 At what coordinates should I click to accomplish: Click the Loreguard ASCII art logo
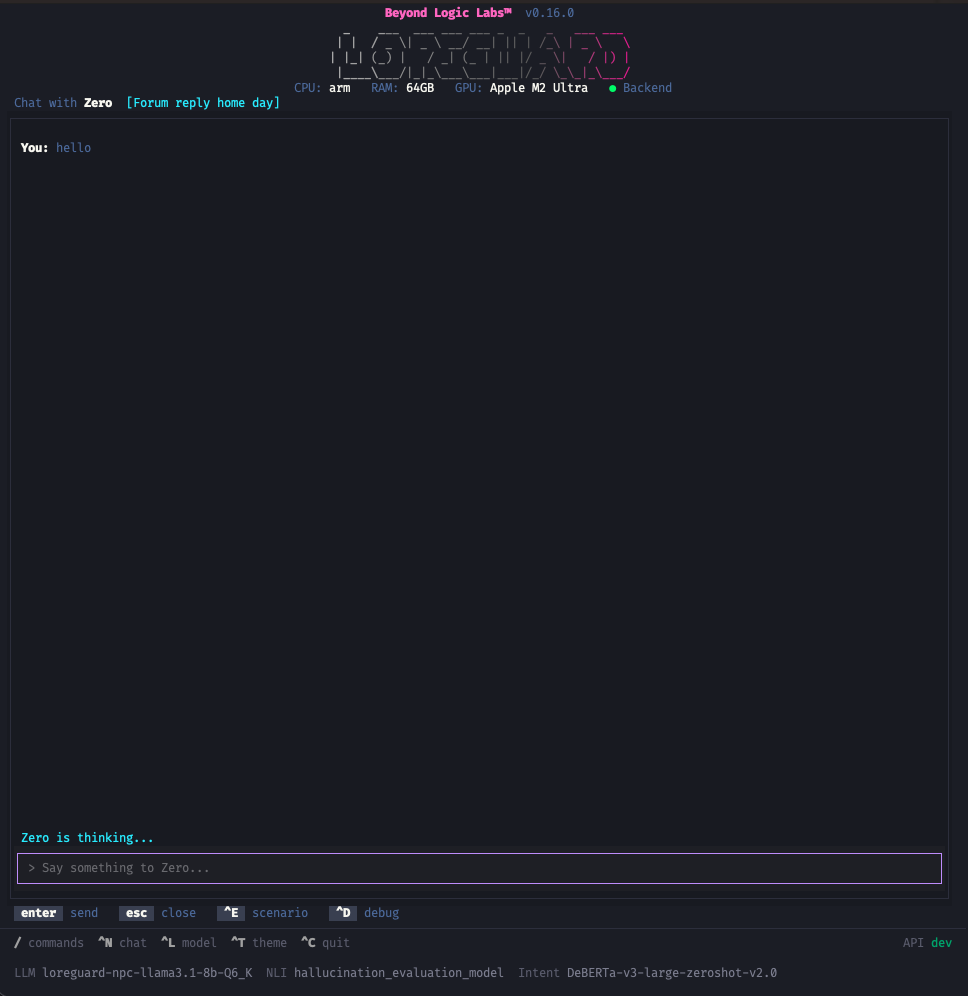click(x=481, y=54)
